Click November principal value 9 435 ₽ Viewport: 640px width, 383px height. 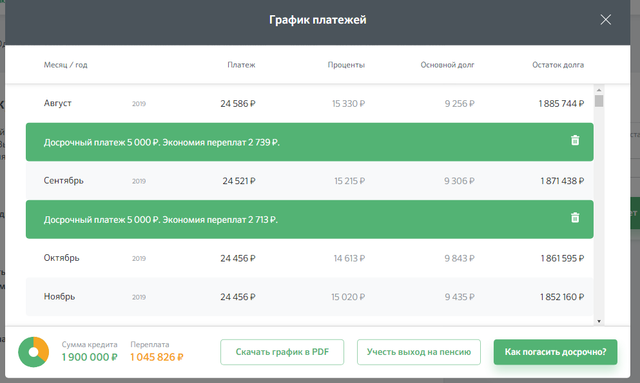tap(460, 297)
